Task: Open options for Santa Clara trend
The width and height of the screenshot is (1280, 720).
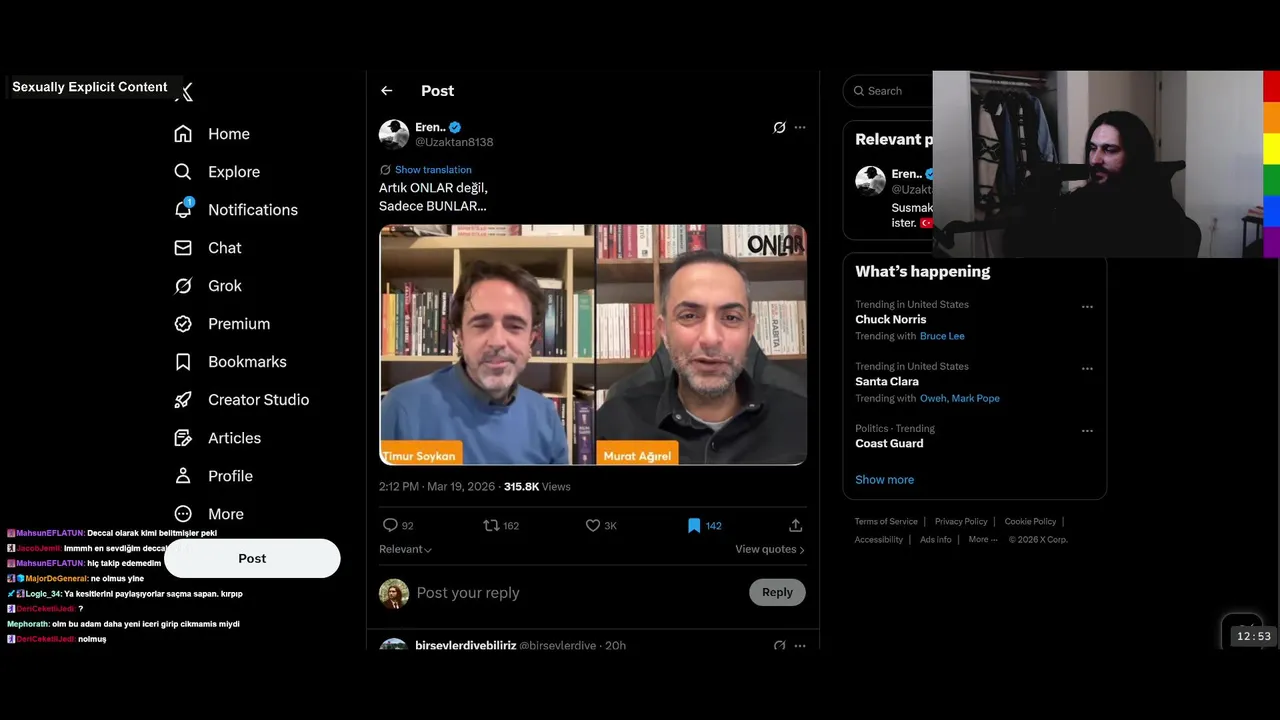Action: coord(1087,369)
